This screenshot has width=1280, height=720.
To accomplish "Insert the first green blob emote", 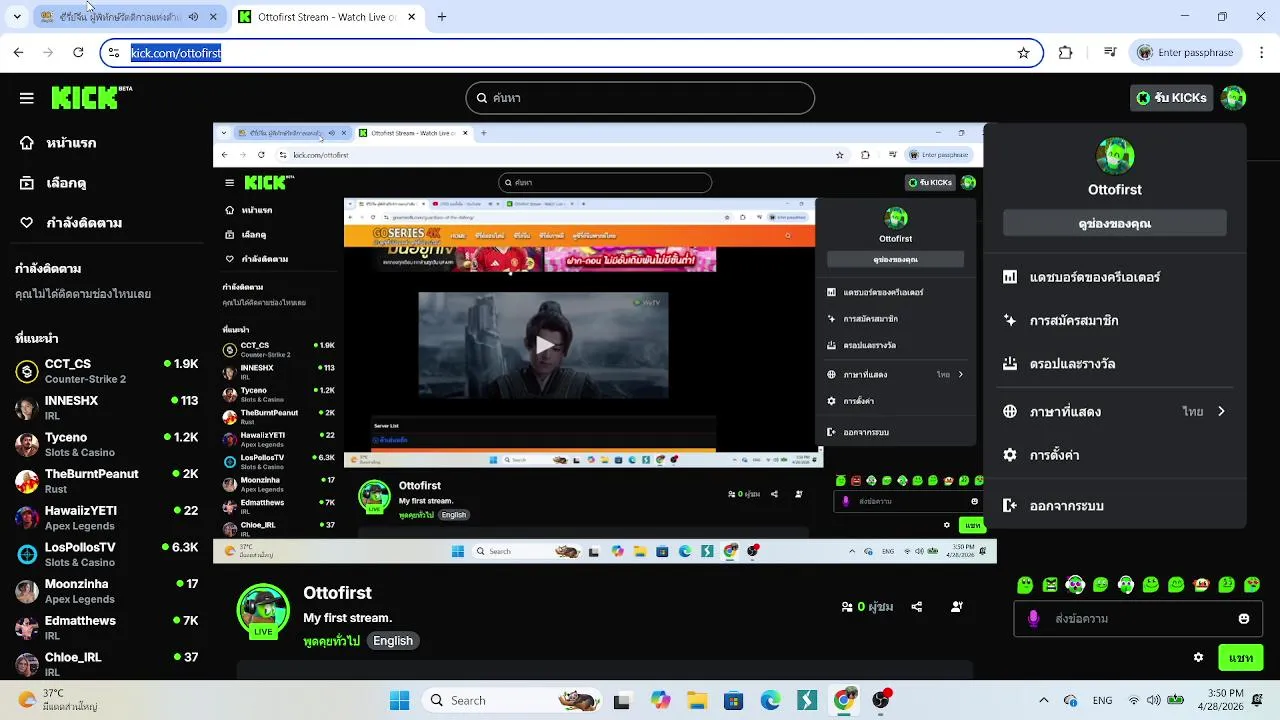I will (x=1025, y=585).
